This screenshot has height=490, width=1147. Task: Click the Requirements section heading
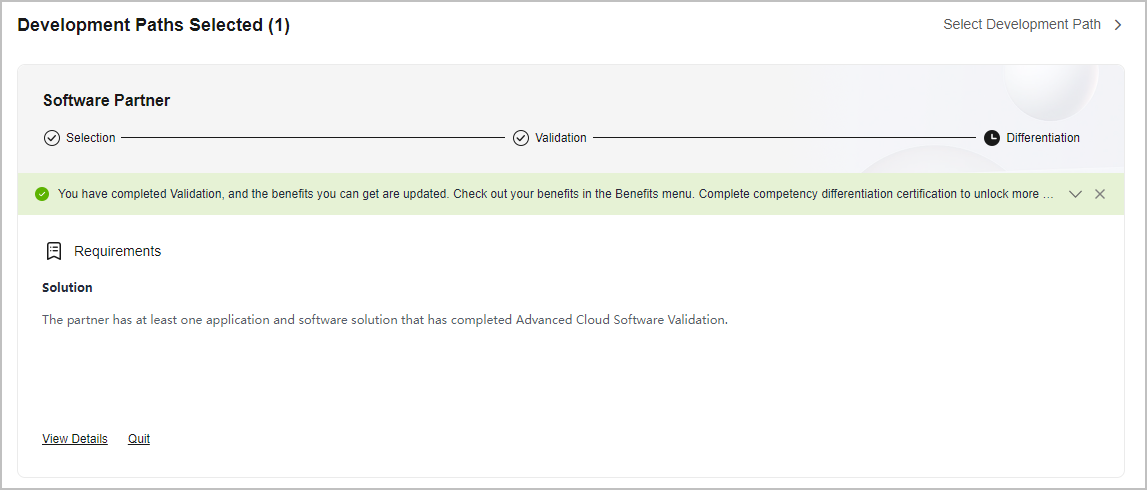(117, 252)
